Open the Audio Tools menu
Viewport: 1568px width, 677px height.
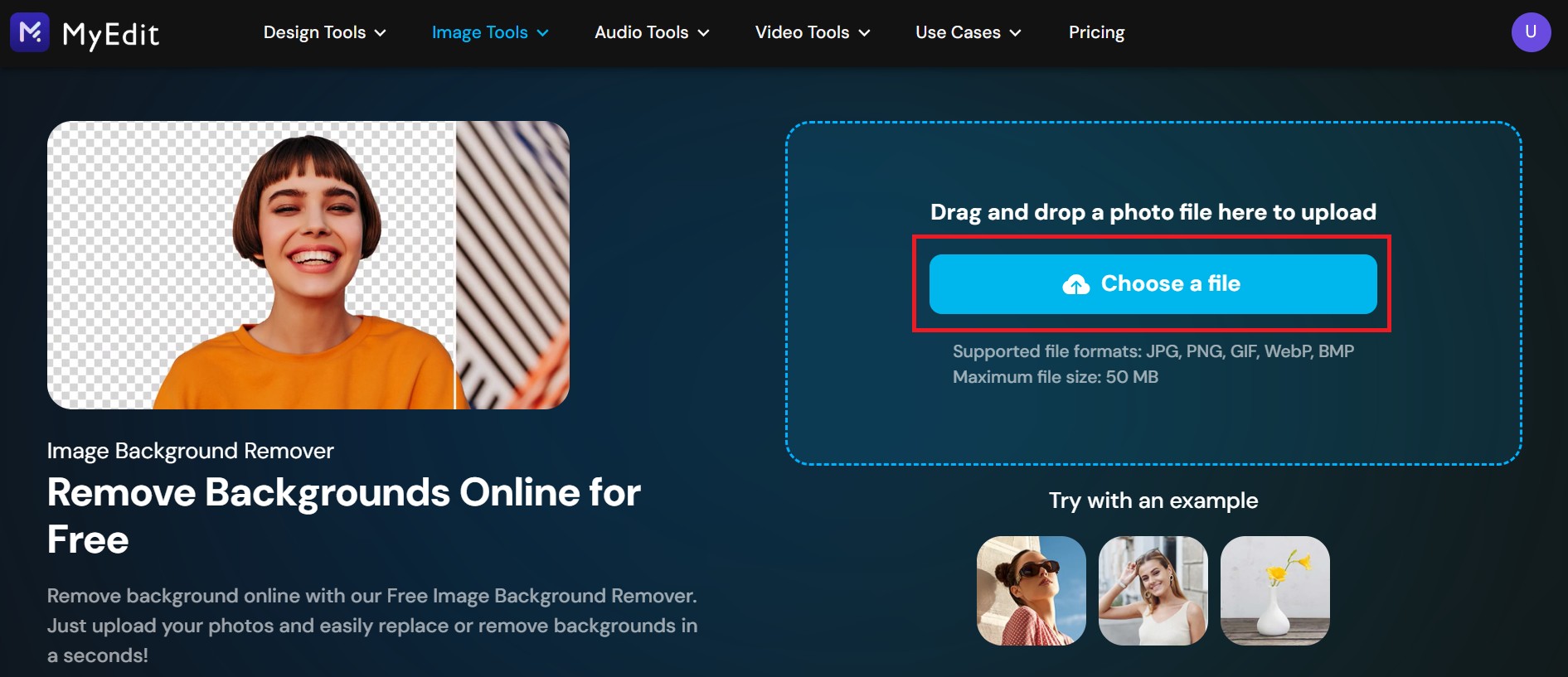coord(652,32)
